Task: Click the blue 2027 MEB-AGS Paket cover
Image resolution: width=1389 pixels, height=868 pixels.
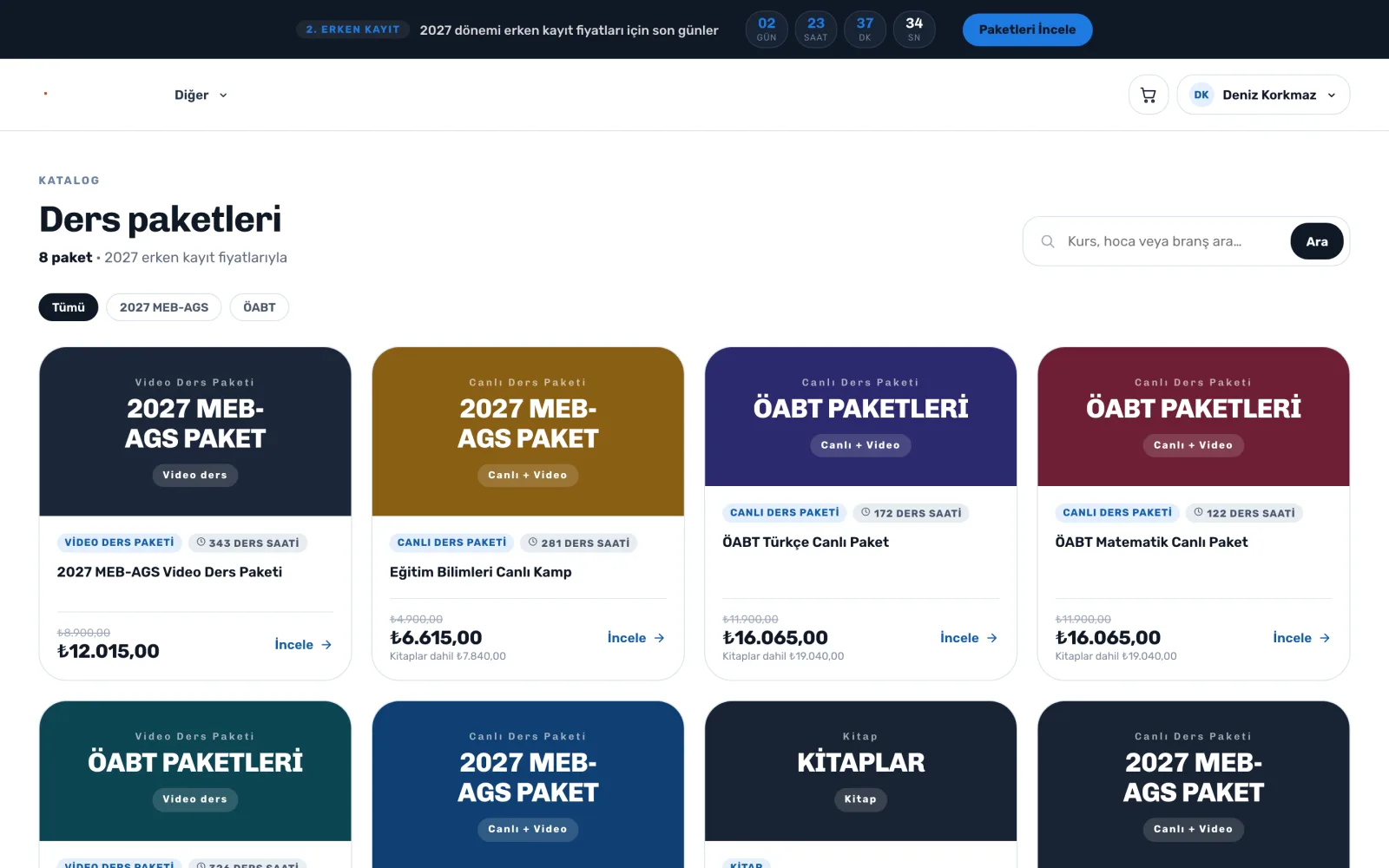Action: coord(528,785)
